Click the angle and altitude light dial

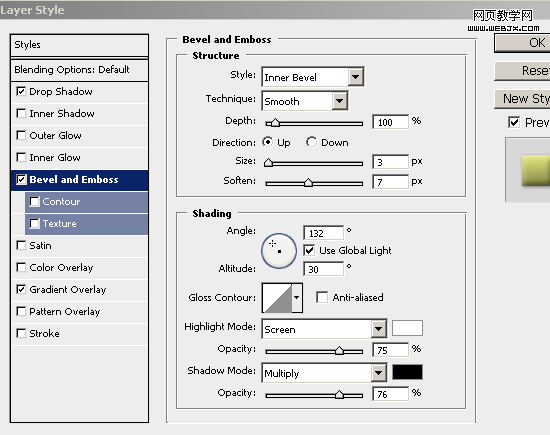pyautogui.click(x=279, y=251)
